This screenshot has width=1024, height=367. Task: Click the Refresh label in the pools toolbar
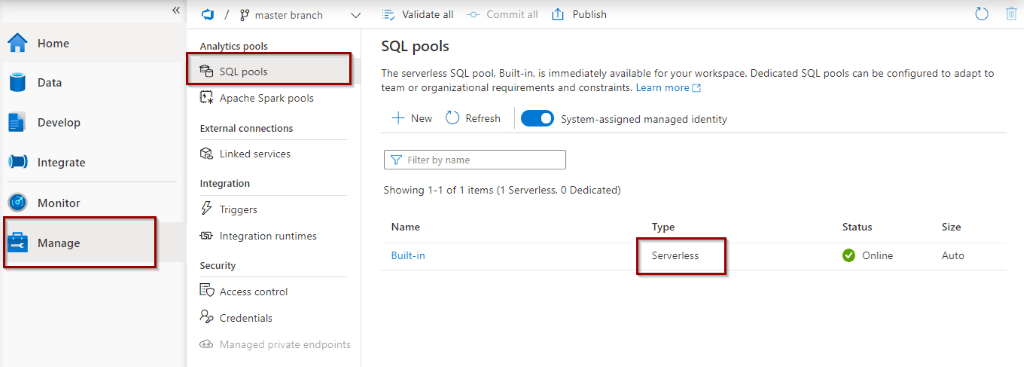click(x=483, y=118)
